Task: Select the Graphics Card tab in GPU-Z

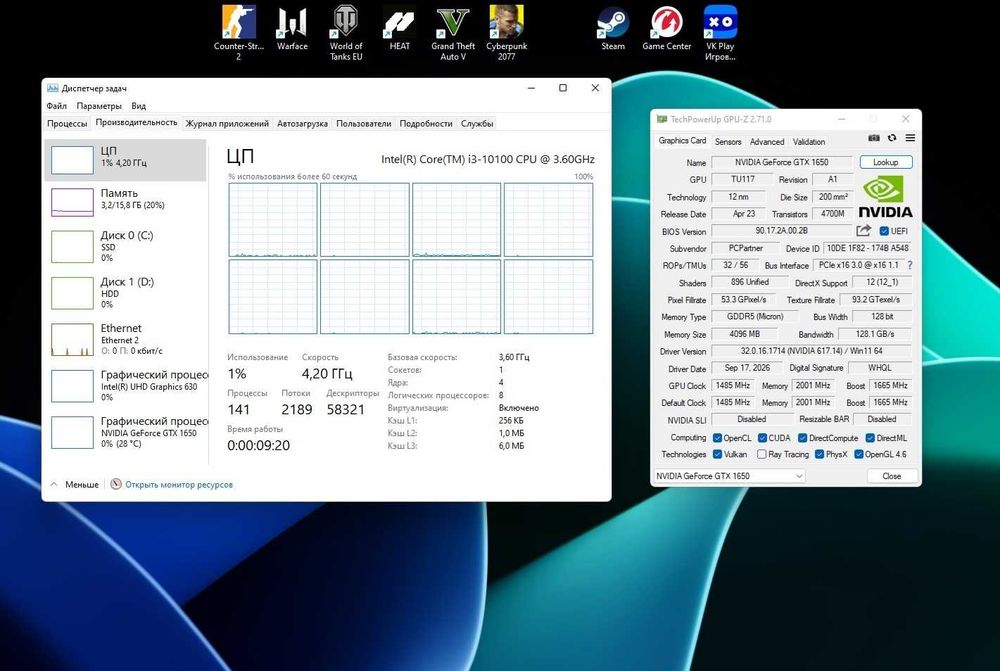Action: [682, 140]
